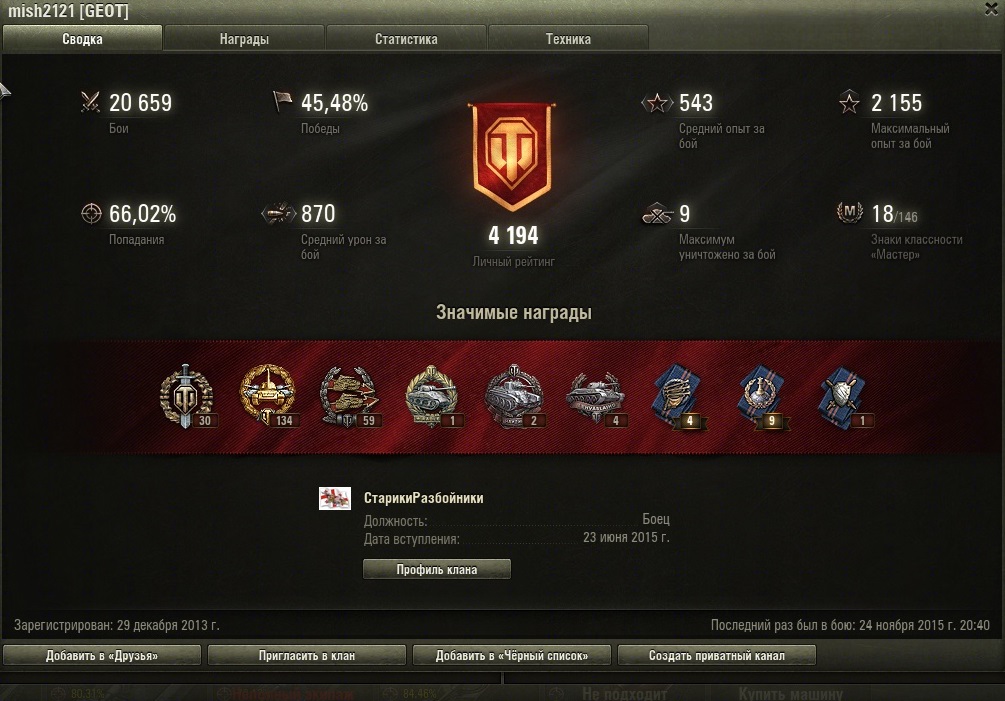Click the Mastery badge M icon
Image resolution: width=1005 pixels, height=701 pixels.
click(849, 212)
